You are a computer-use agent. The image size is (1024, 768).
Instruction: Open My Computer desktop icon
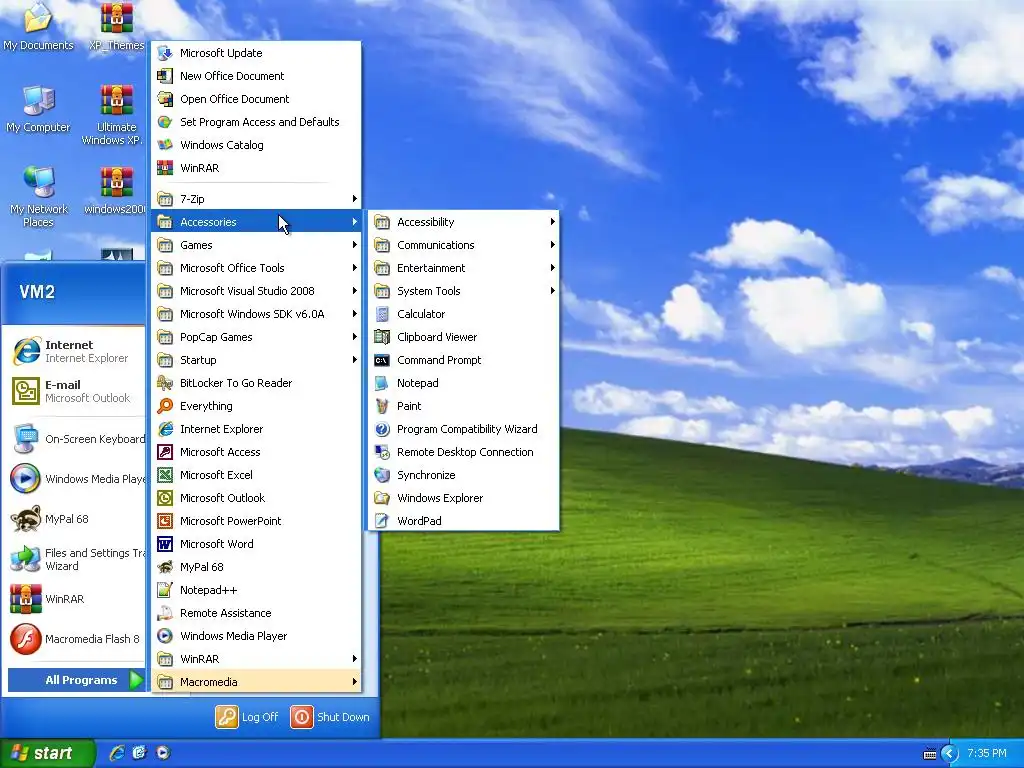click(x=39, y=110)
